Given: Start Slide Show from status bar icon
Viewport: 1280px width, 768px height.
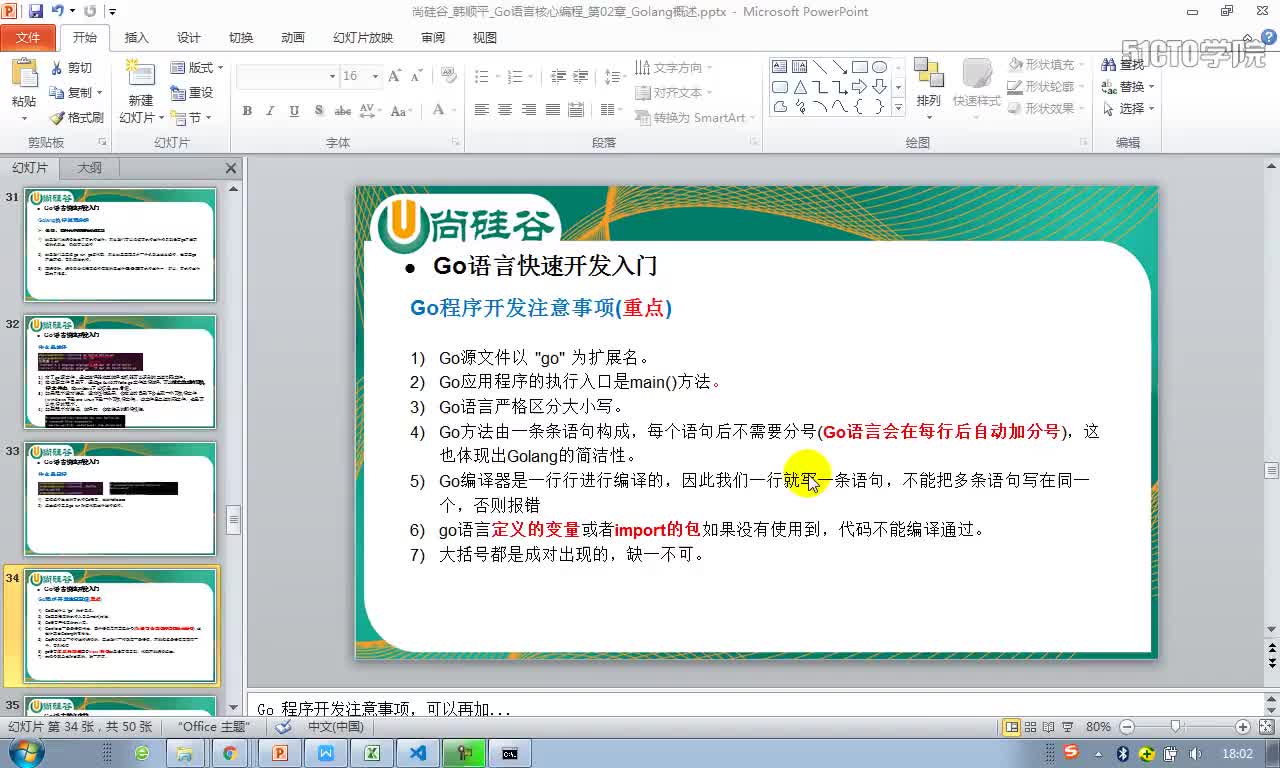Looking at the screenshot, I should coord(1068,727).
